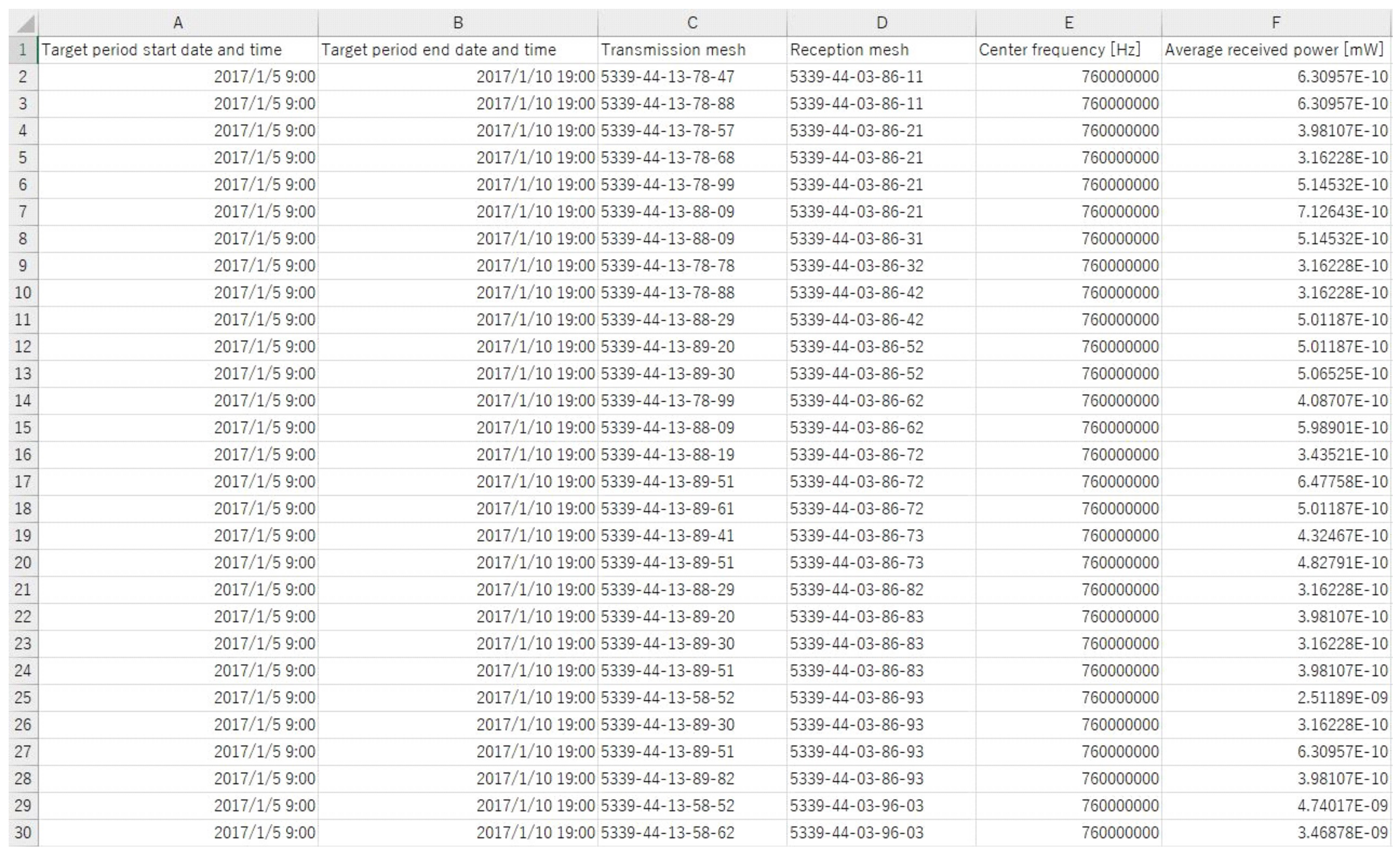Select column D header
The image size is (1400, 857).
(881, 23)
